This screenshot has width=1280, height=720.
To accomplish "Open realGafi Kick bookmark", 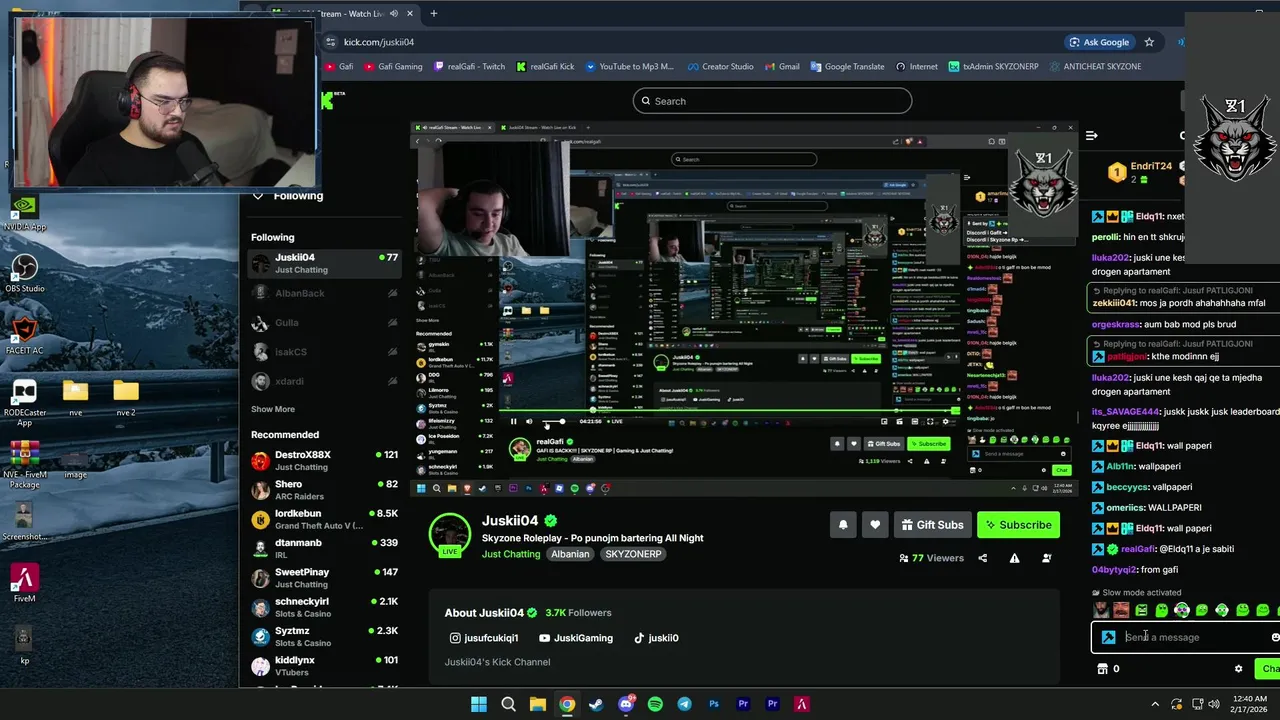I will 546,67.
